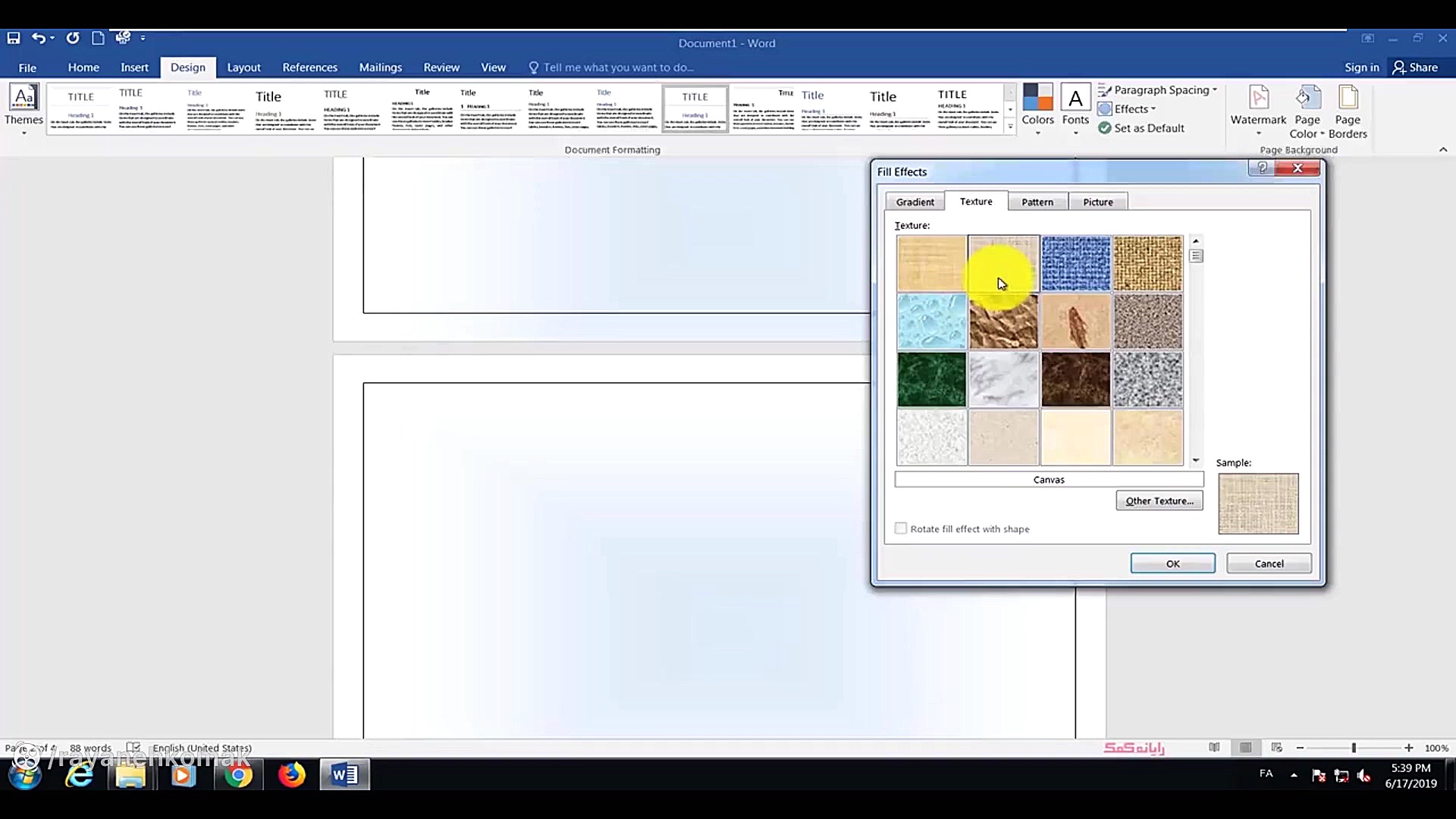Confirm the dialog with OK button
This screenshot has height=819, width=1456.
point(1172,563)
